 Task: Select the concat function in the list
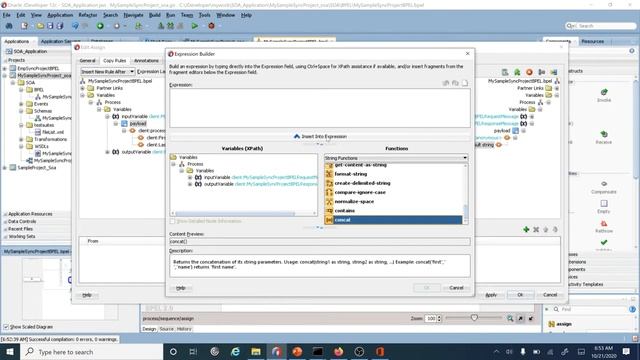click(393, 220)
